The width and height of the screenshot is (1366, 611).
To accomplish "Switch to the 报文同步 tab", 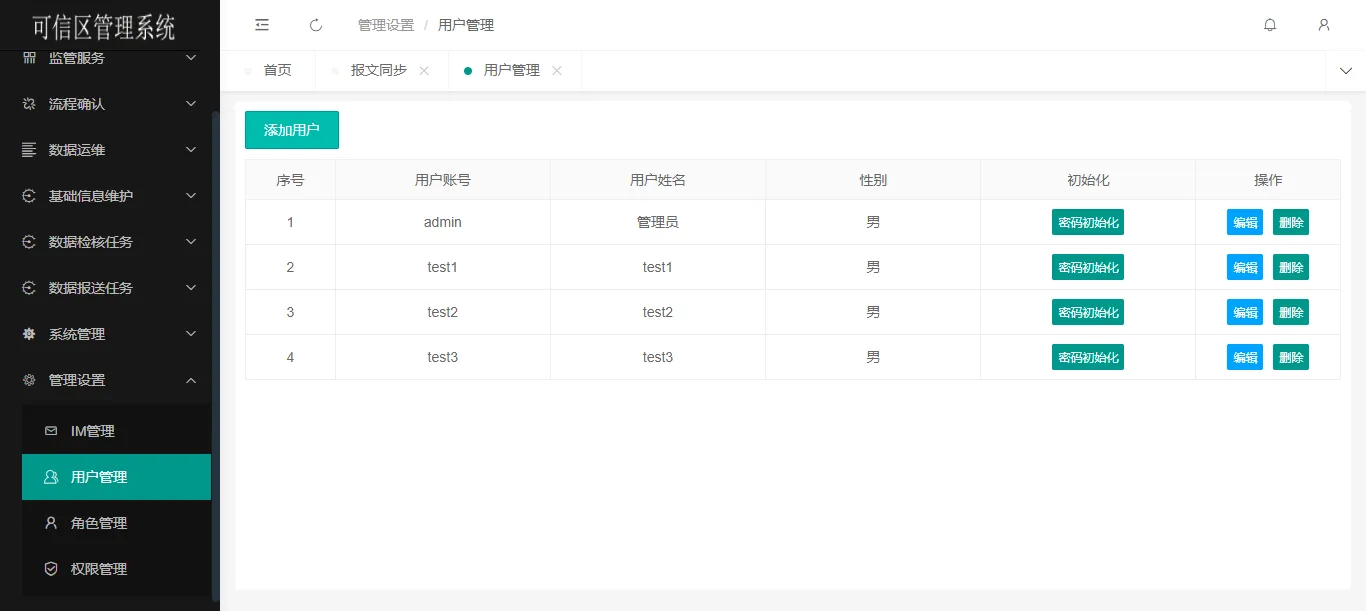I will coord(378,71).
